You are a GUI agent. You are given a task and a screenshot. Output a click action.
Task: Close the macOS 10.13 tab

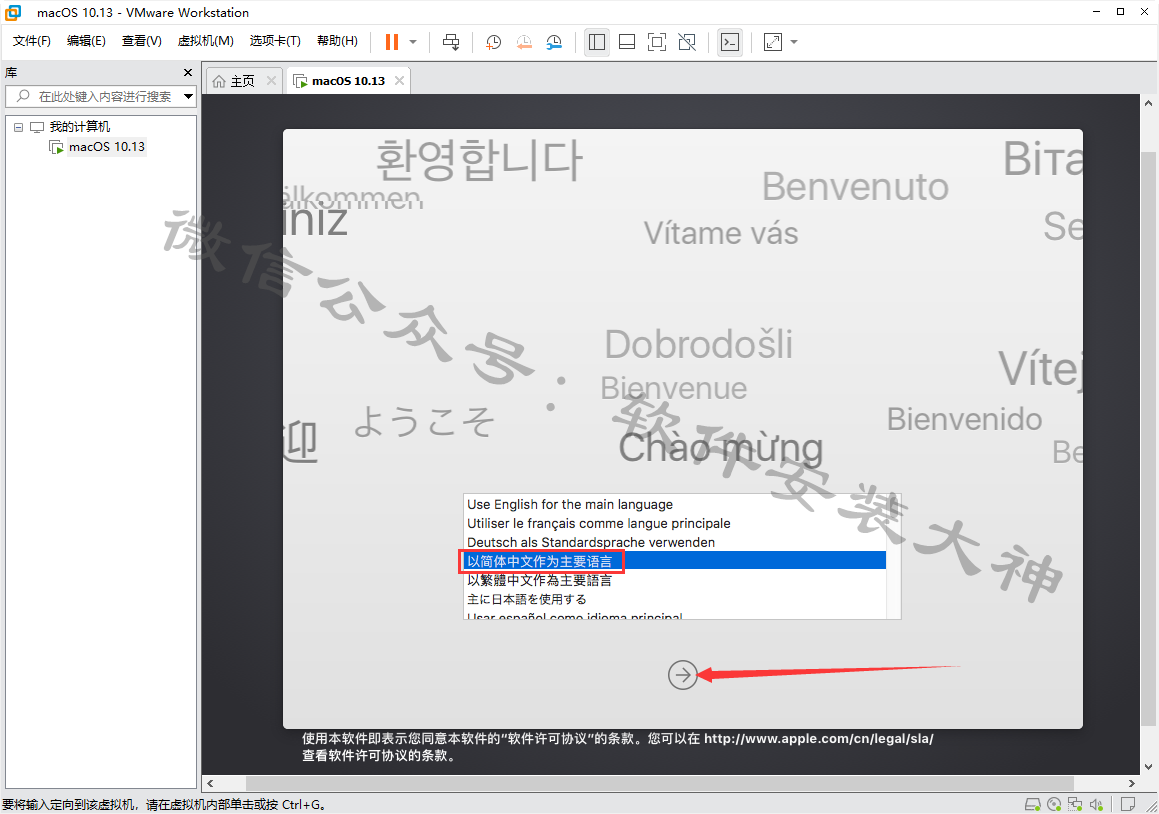(399, 81)
